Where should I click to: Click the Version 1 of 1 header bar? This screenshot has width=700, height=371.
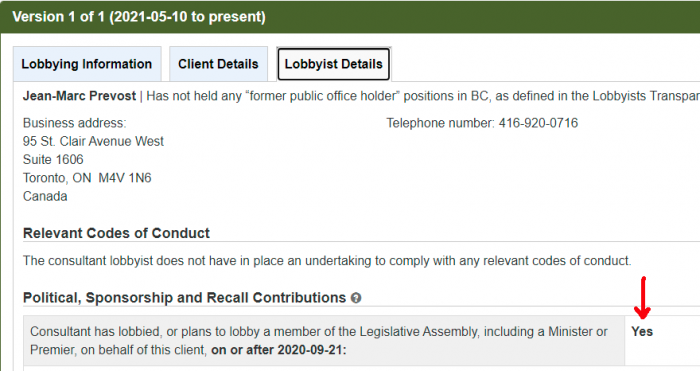350,17
